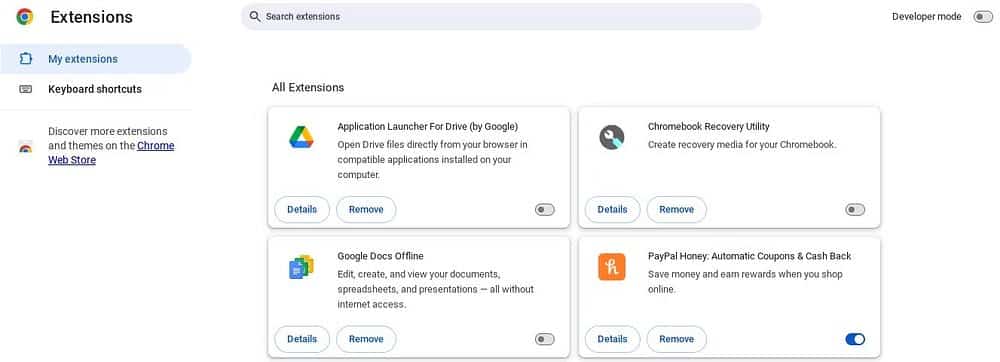Open Details for Google Docs Offline
The height and width of the screenshot is (362, 1000).
(x=302, y=339)
